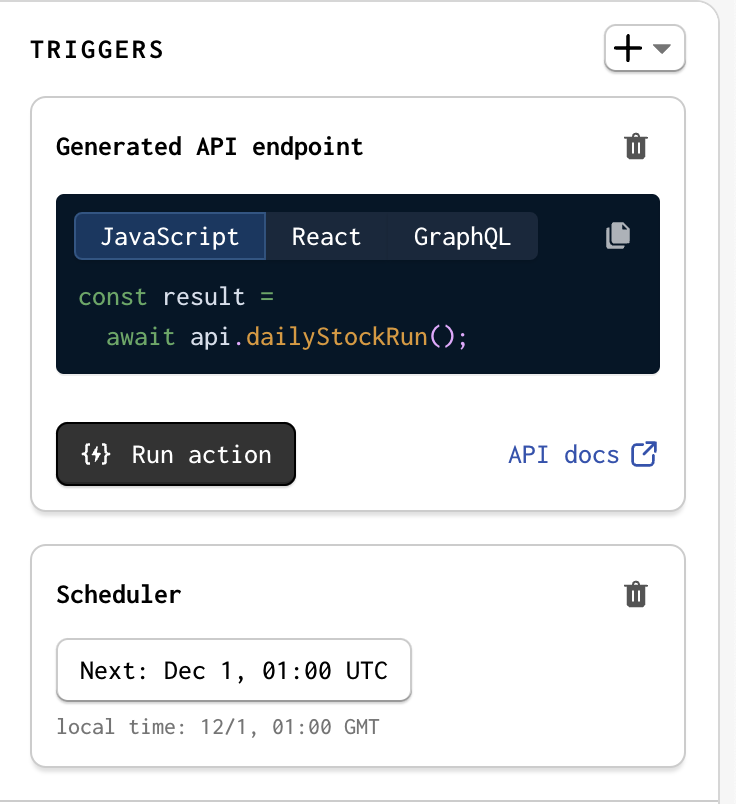The width and height of the screenshot is (736, 804).
Task: Switch to the React code tab
Action: click(325, 236)
